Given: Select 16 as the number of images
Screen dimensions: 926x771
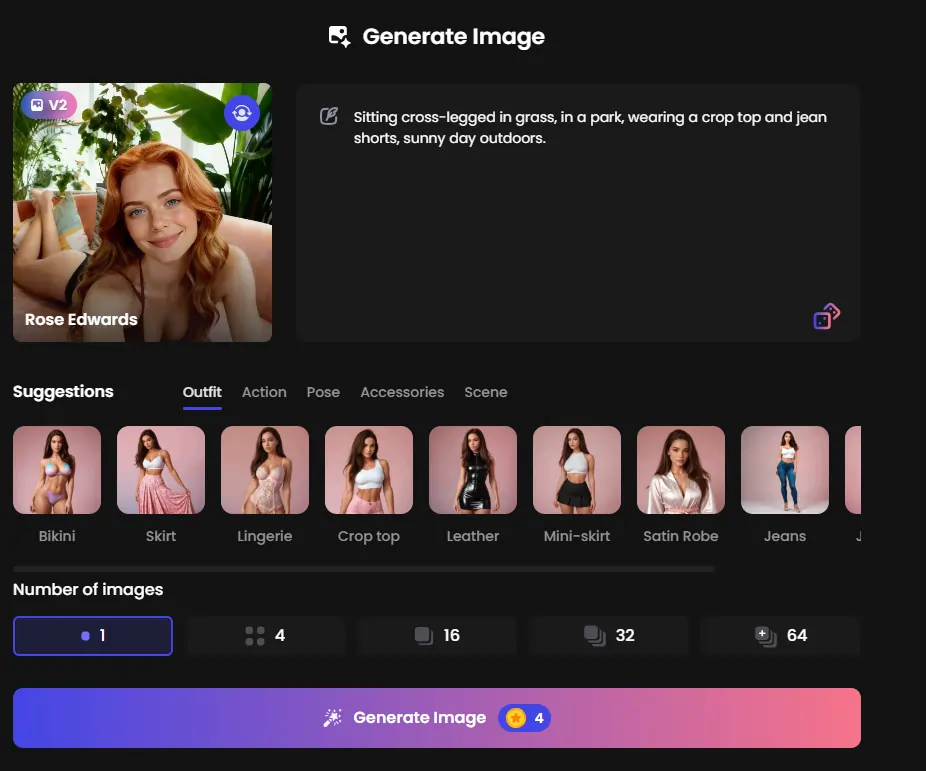Looking at the screenshot, I should tap(436, 635).
